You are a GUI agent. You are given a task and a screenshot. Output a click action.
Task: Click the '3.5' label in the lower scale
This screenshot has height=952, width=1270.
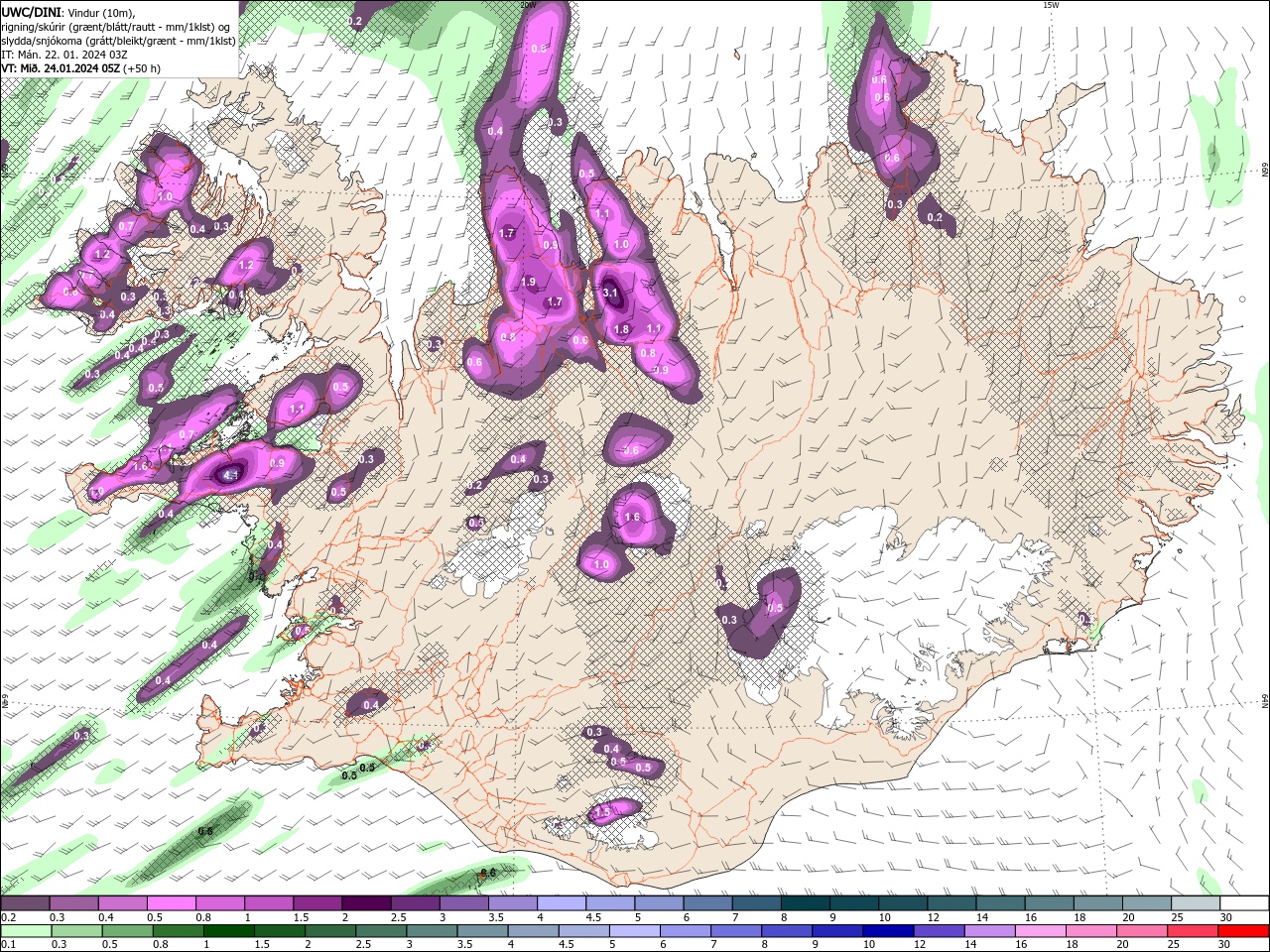click(464, 944)
